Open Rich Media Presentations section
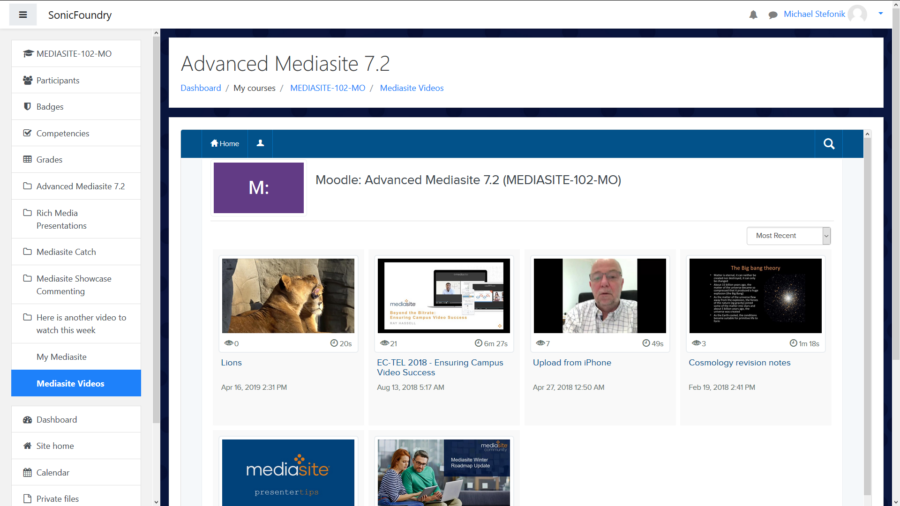 point(76,219)
